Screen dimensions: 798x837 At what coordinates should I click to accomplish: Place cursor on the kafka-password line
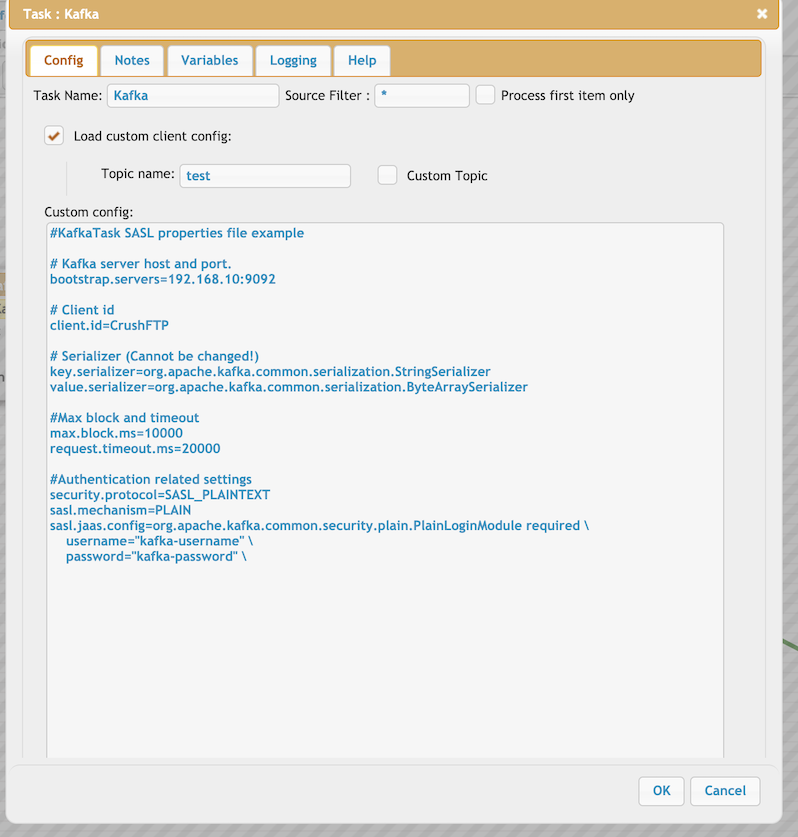(x=155, y=556)
